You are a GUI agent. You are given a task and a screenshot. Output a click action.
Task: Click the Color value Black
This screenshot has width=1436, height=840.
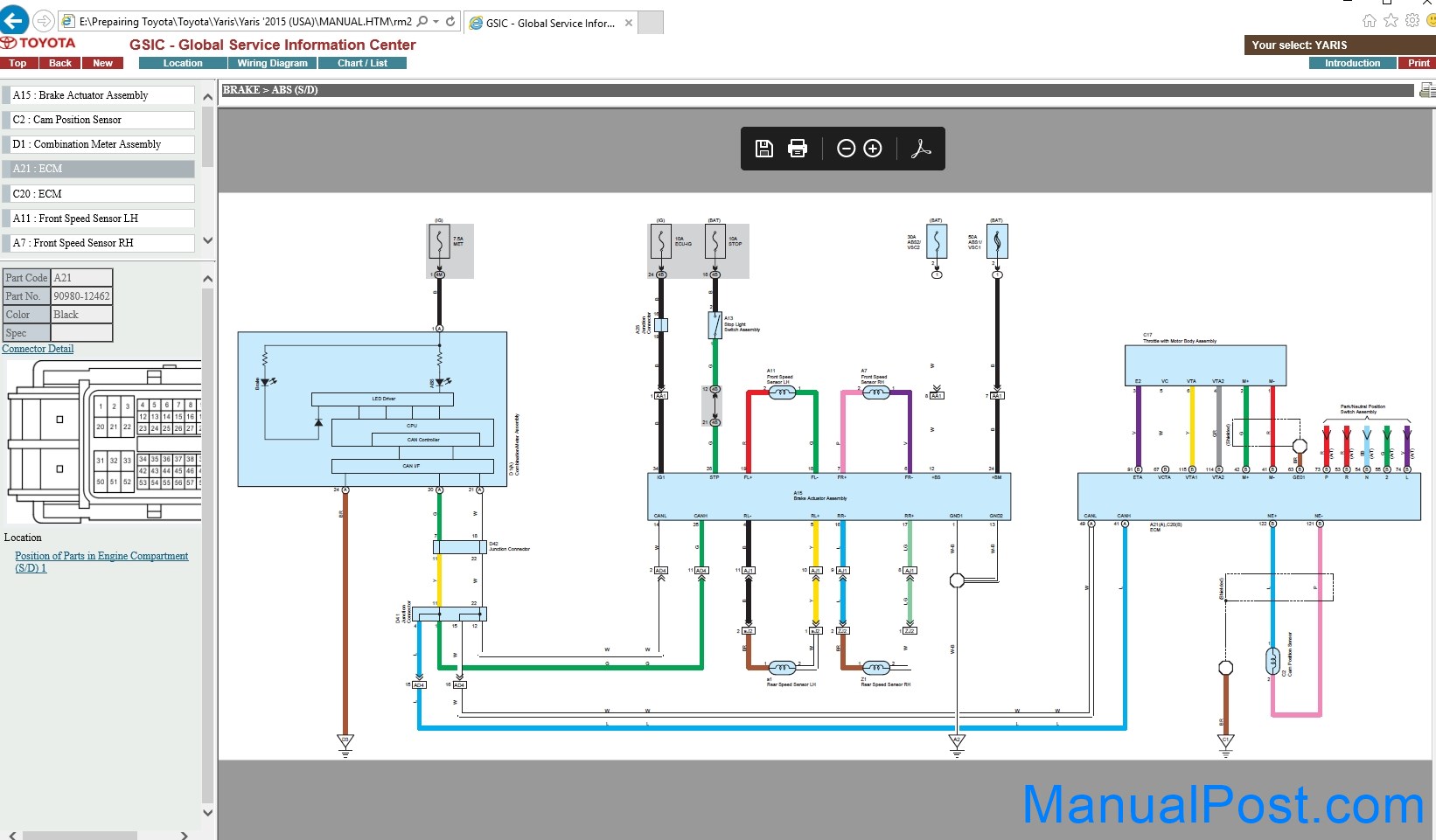pos(82,315)
